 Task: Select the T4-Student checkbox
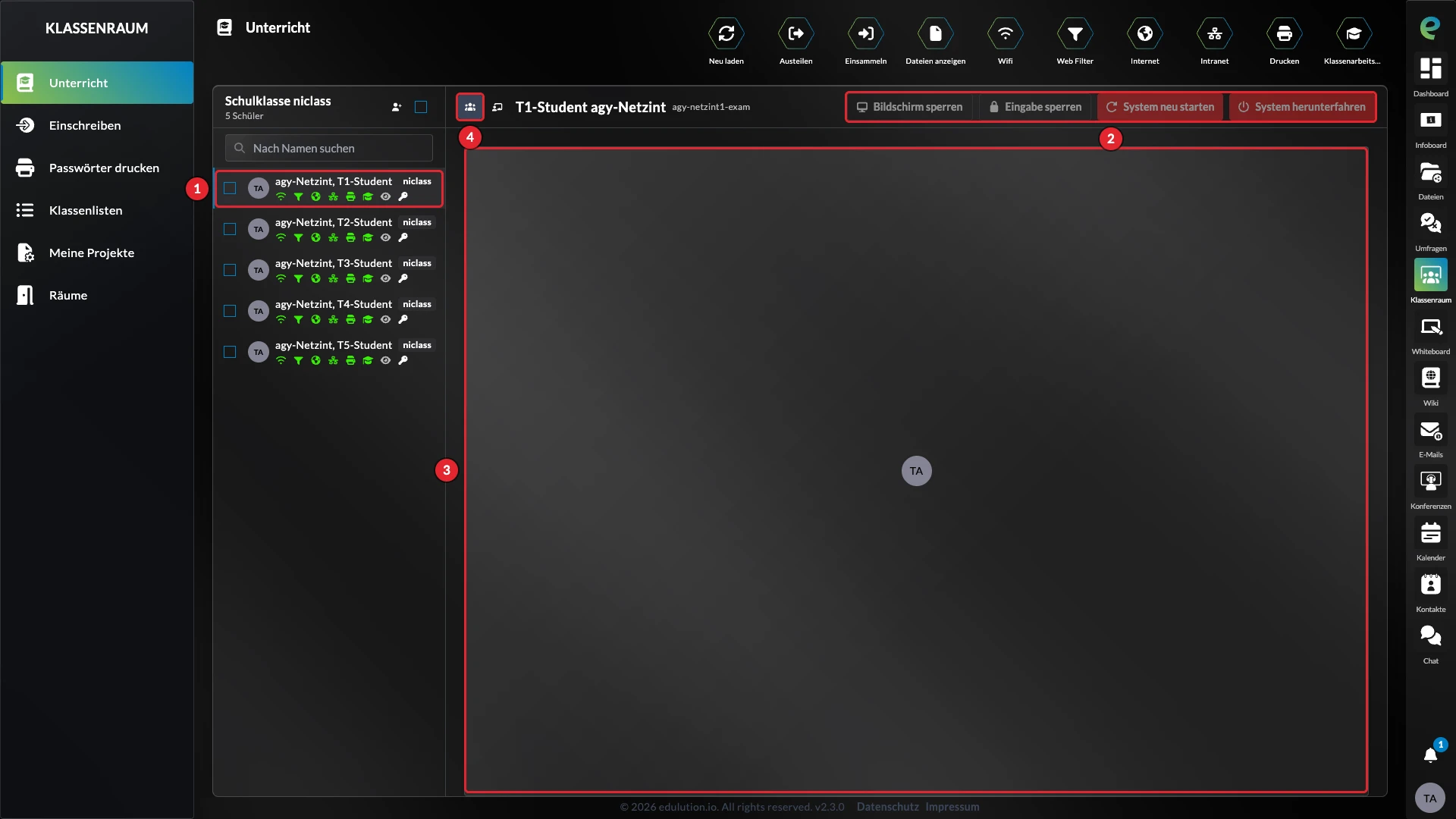click(230, 311)
